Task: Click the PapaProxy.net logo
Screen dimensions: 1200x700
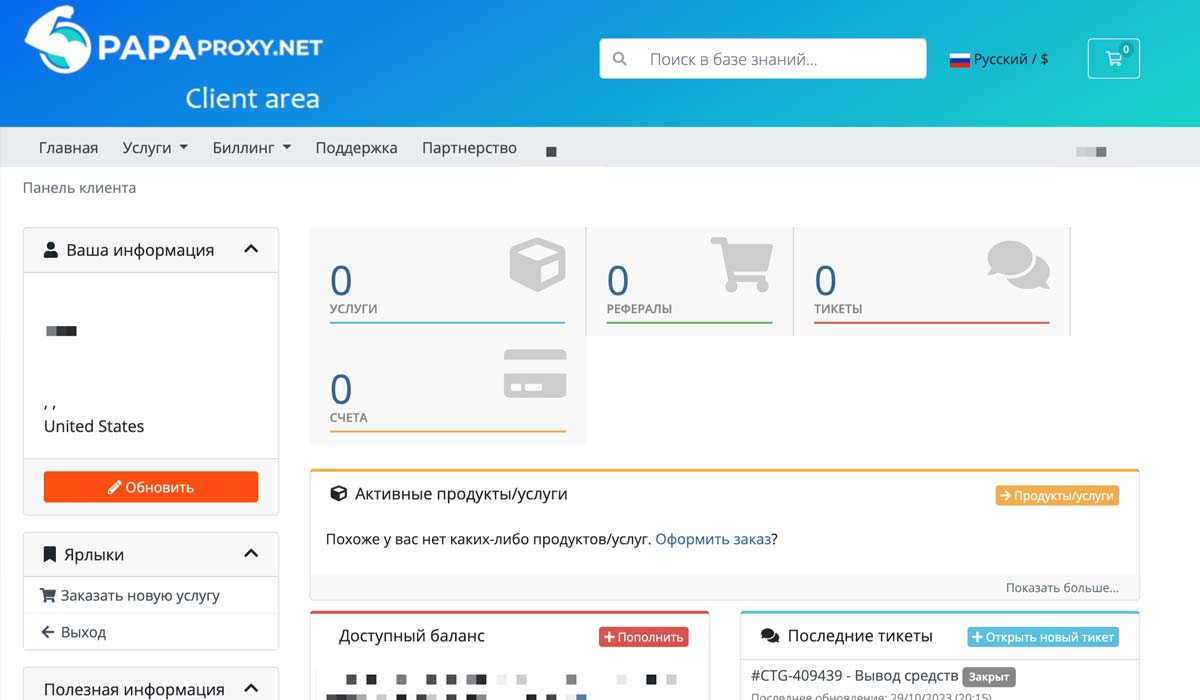Action: click(x=174, y=46)
